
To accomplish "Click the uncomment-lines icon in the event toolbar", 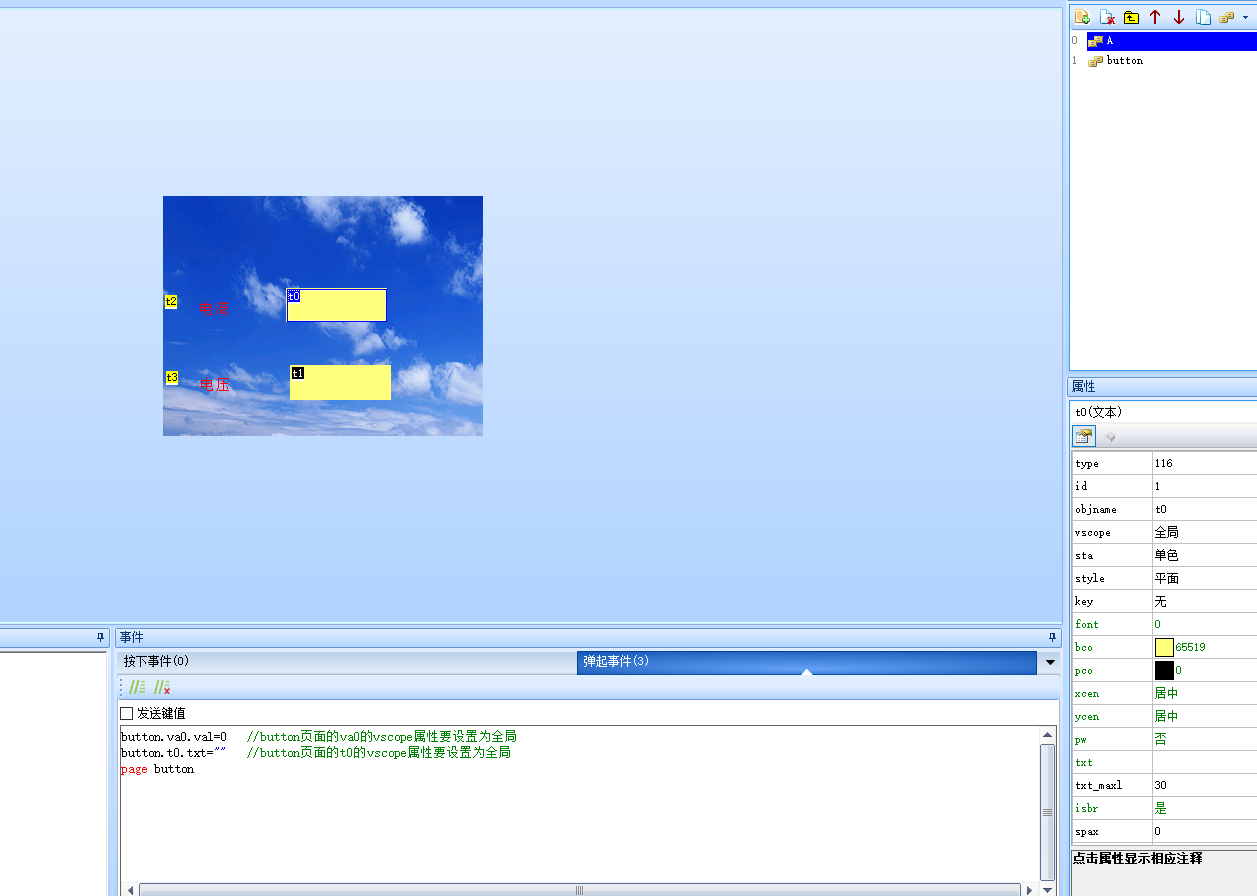I will 162,687.
